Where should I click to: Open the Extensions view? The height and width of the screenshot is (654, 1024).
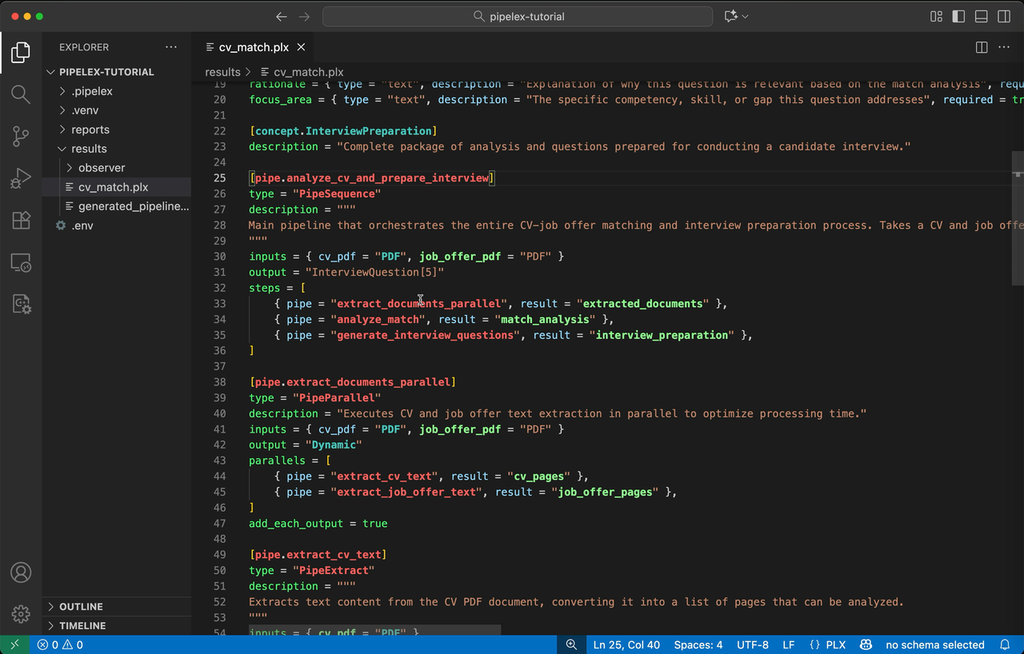click(20, 221)
